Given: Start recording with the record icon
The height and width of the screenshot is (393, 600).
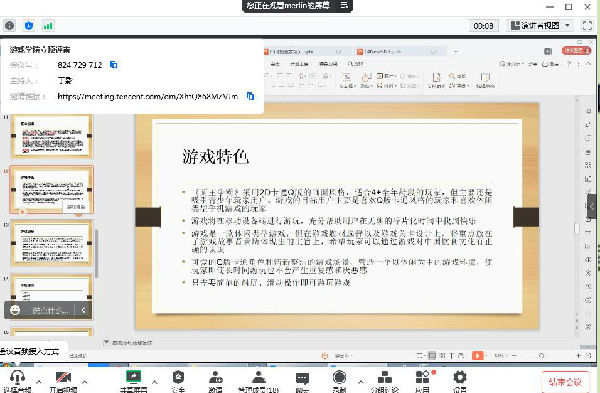Looking at the screenshot, I should 339,380.
